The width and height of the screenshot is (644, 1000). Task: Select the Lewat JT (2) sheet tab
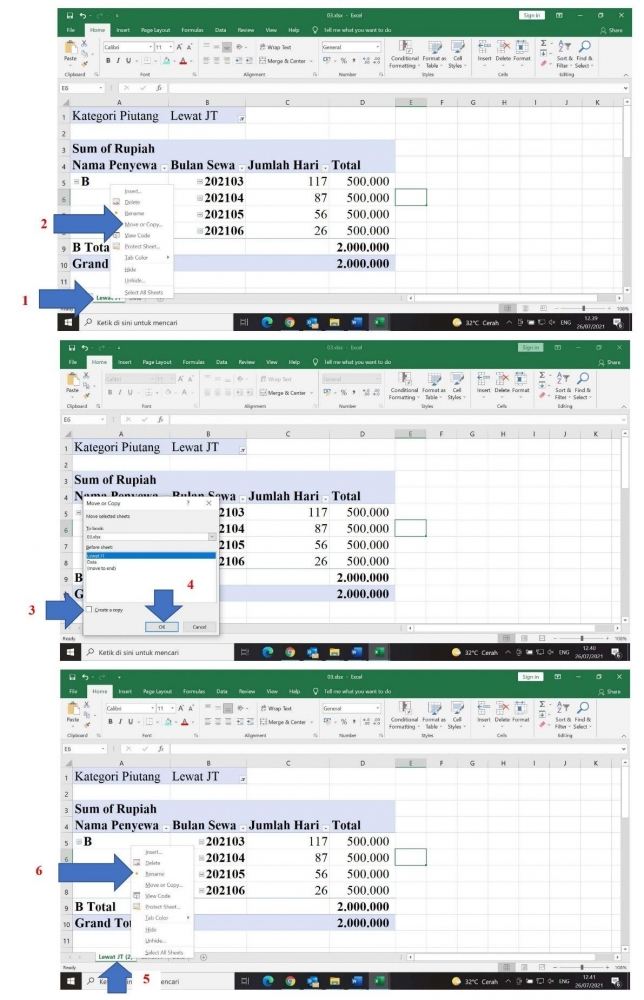[113, 957]
